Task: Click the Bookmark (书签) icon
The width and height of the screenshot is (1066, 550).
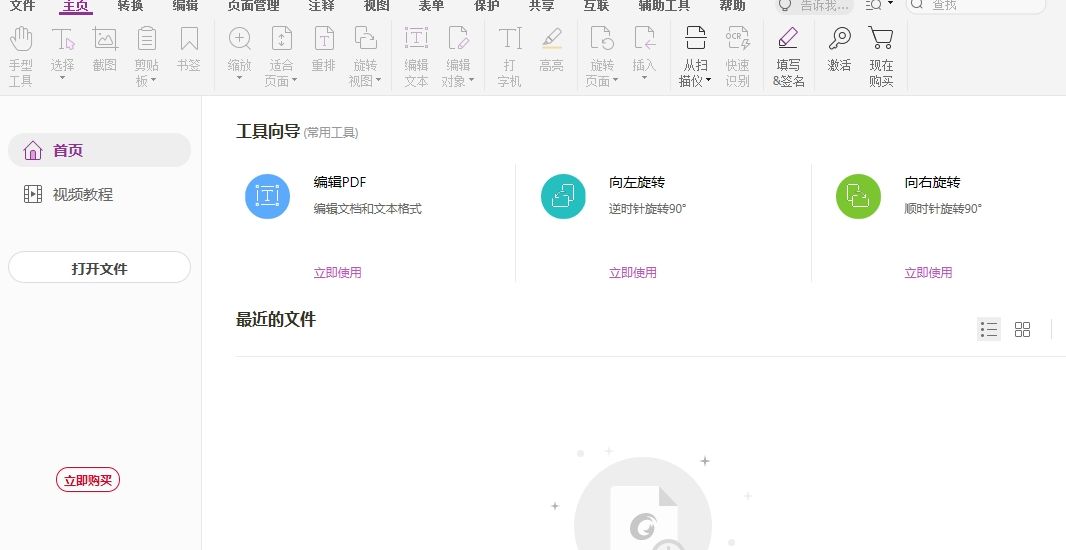Action: (189, 39)
